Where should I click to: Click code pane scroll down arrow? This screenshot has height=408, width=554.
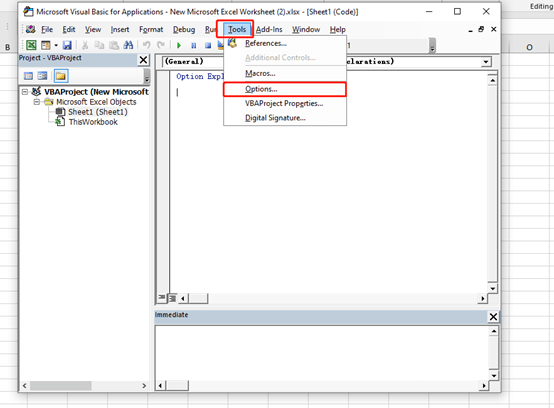coord(493,288)
